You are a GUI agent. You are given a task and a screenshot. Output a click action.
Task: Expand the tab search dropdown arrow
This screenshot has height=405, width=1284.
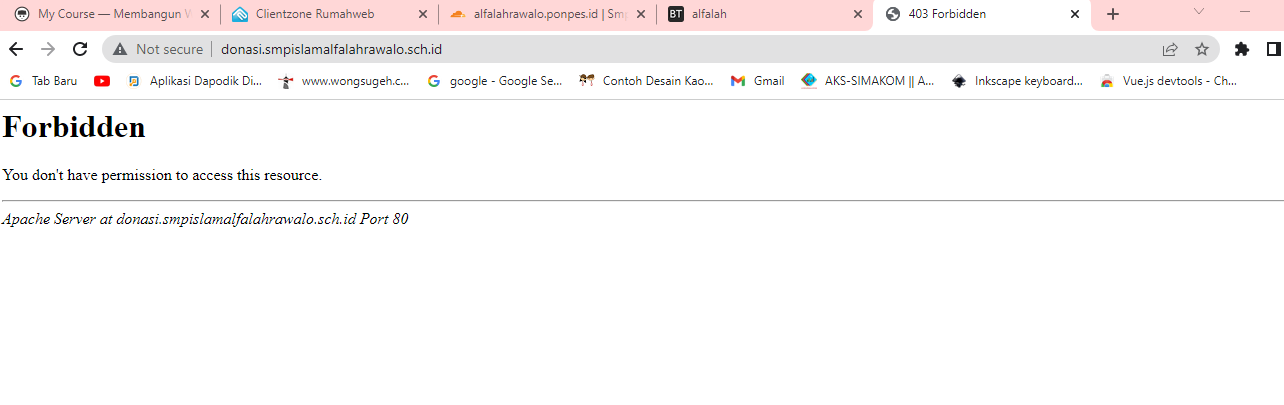pos(1199,11)
